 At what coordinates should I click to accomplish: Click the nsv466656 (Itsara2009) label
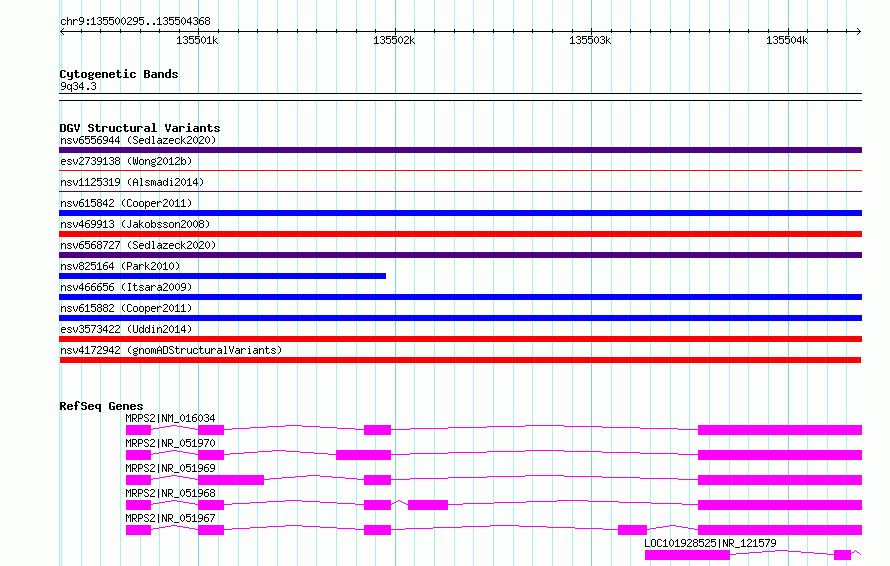click(126, 287)
